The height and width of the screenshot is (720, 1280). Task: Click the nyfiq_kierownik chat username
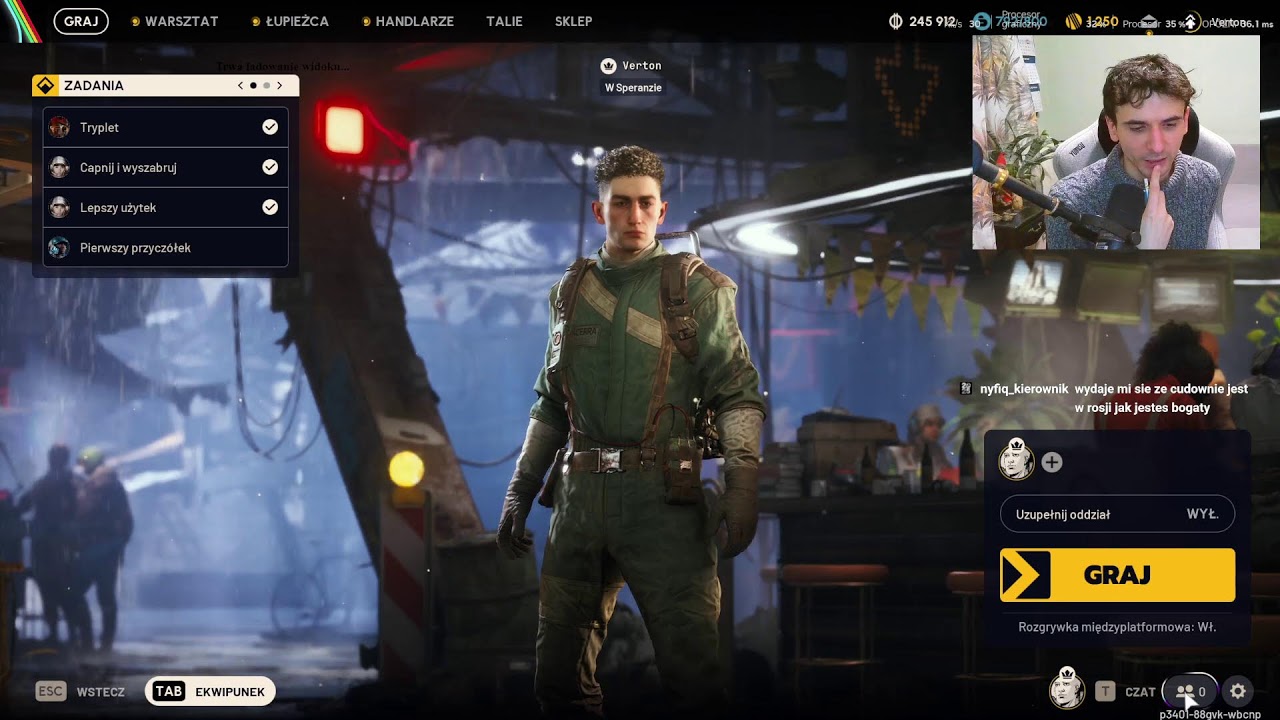click(1024, 389)
